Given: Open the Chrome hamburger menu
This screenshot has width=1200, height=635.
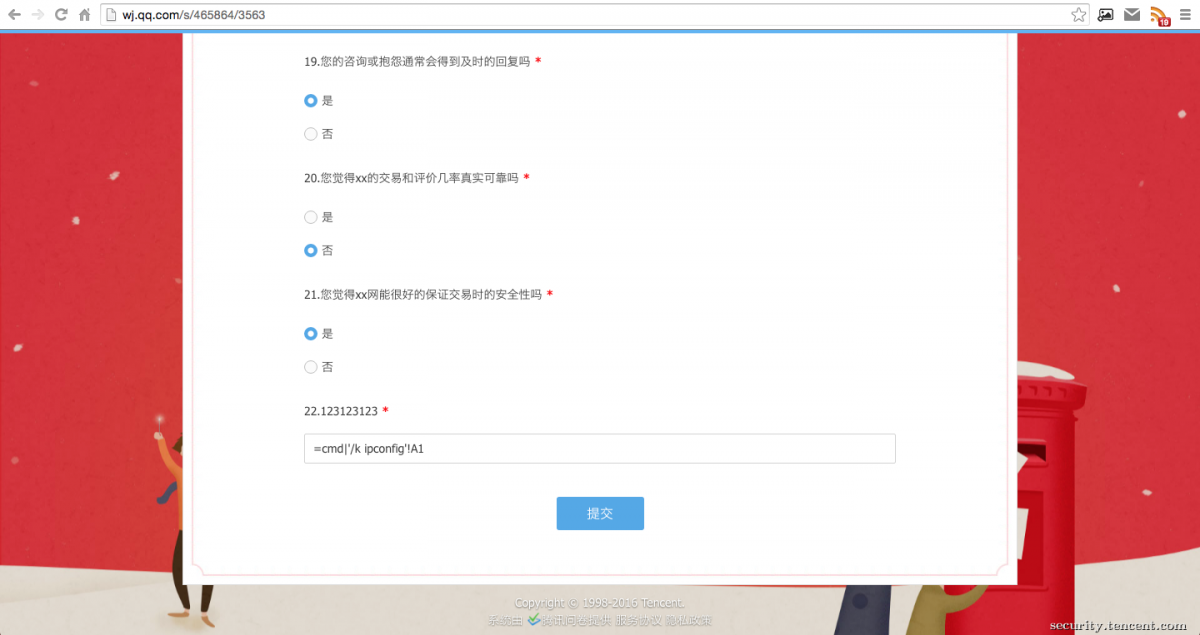Looking at the screenshot, I should 1184,15.
